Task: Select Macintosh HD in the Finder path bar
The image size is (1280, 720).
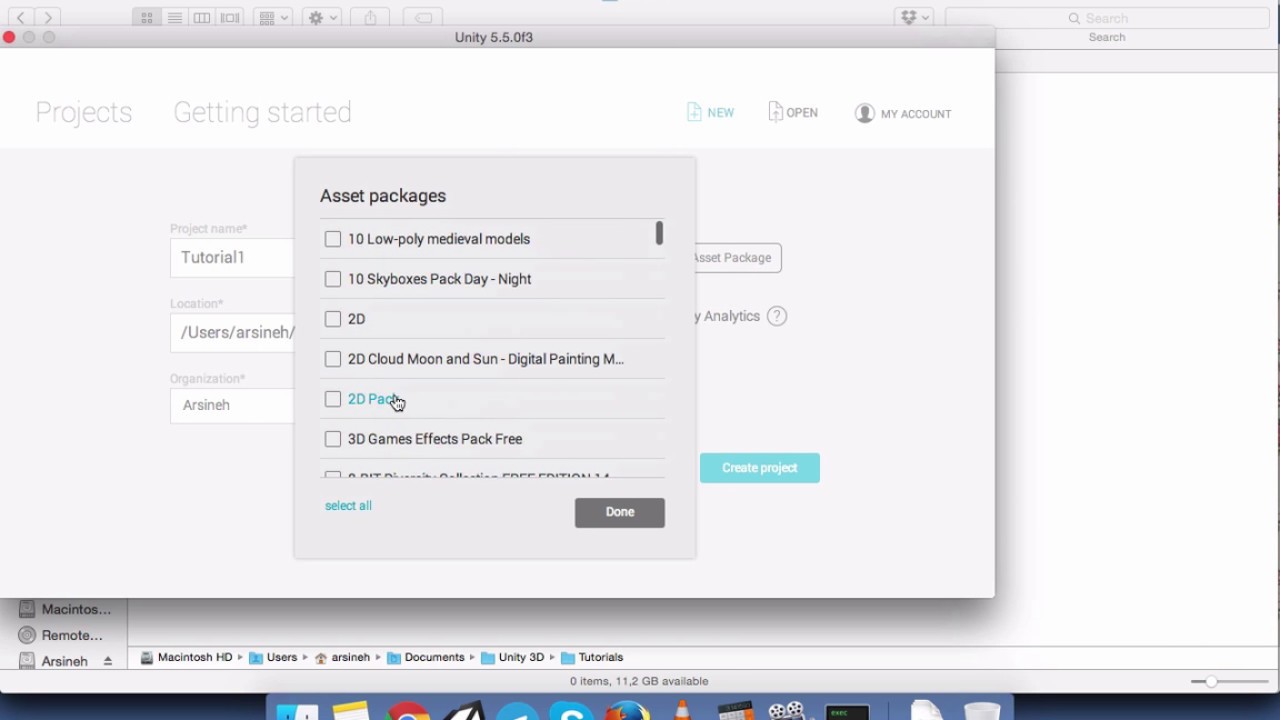Action: [187, 658]
